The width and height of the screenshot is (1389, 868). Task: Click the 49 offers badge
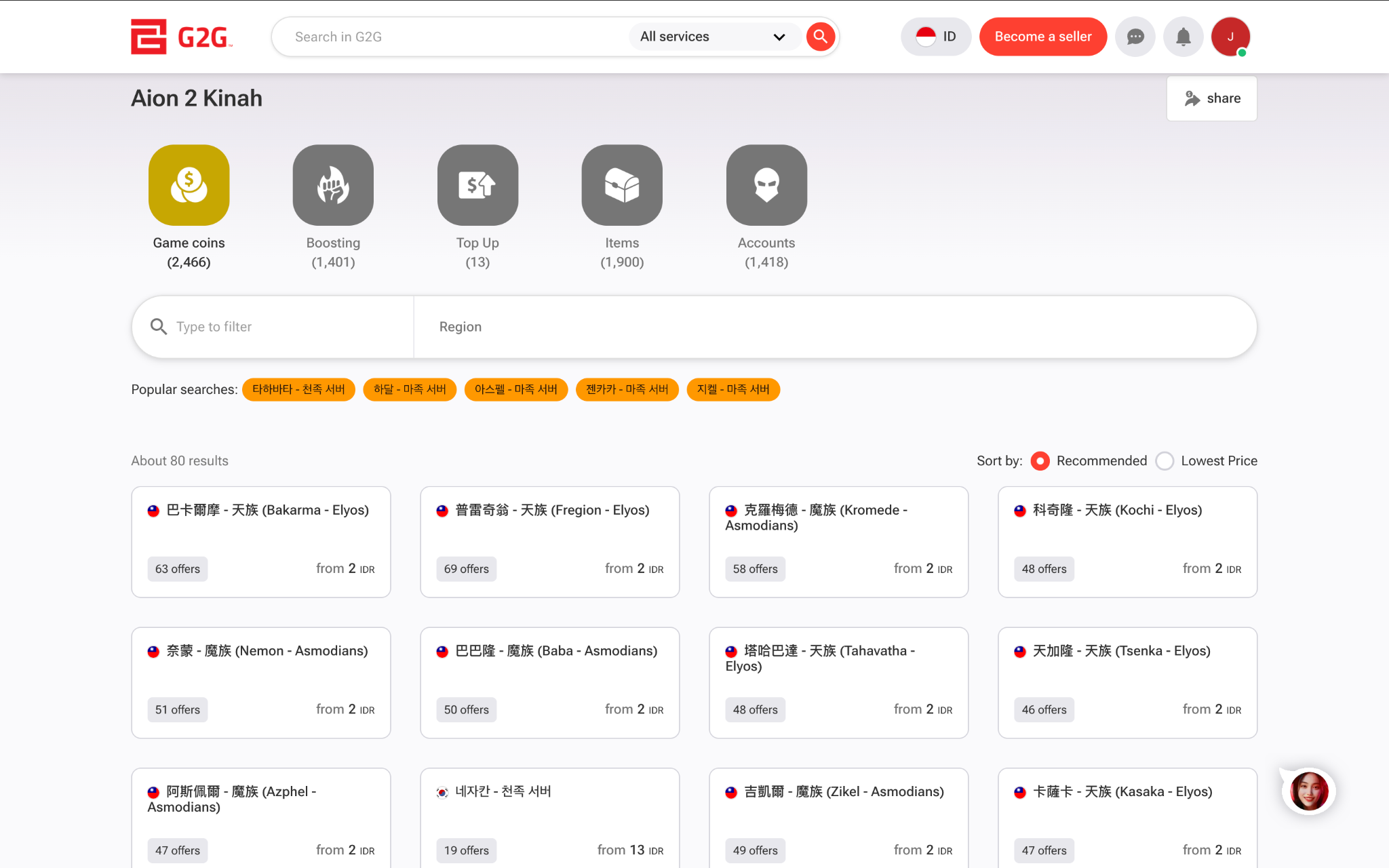(x=756, y=850)
